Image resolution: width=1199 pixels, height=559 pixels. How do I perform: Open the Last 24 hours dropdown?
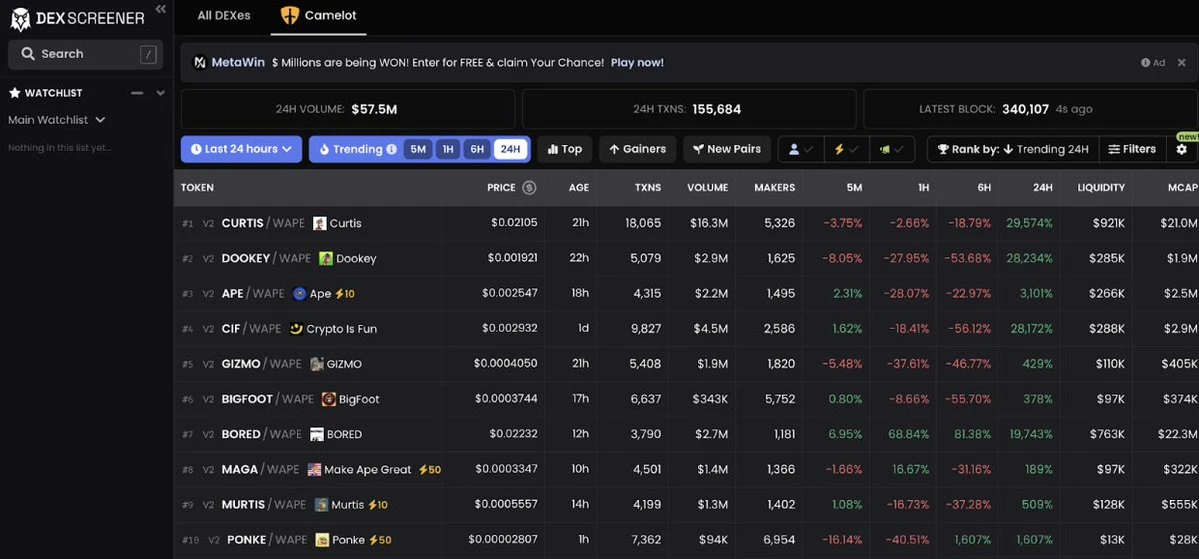click(241, 149)
